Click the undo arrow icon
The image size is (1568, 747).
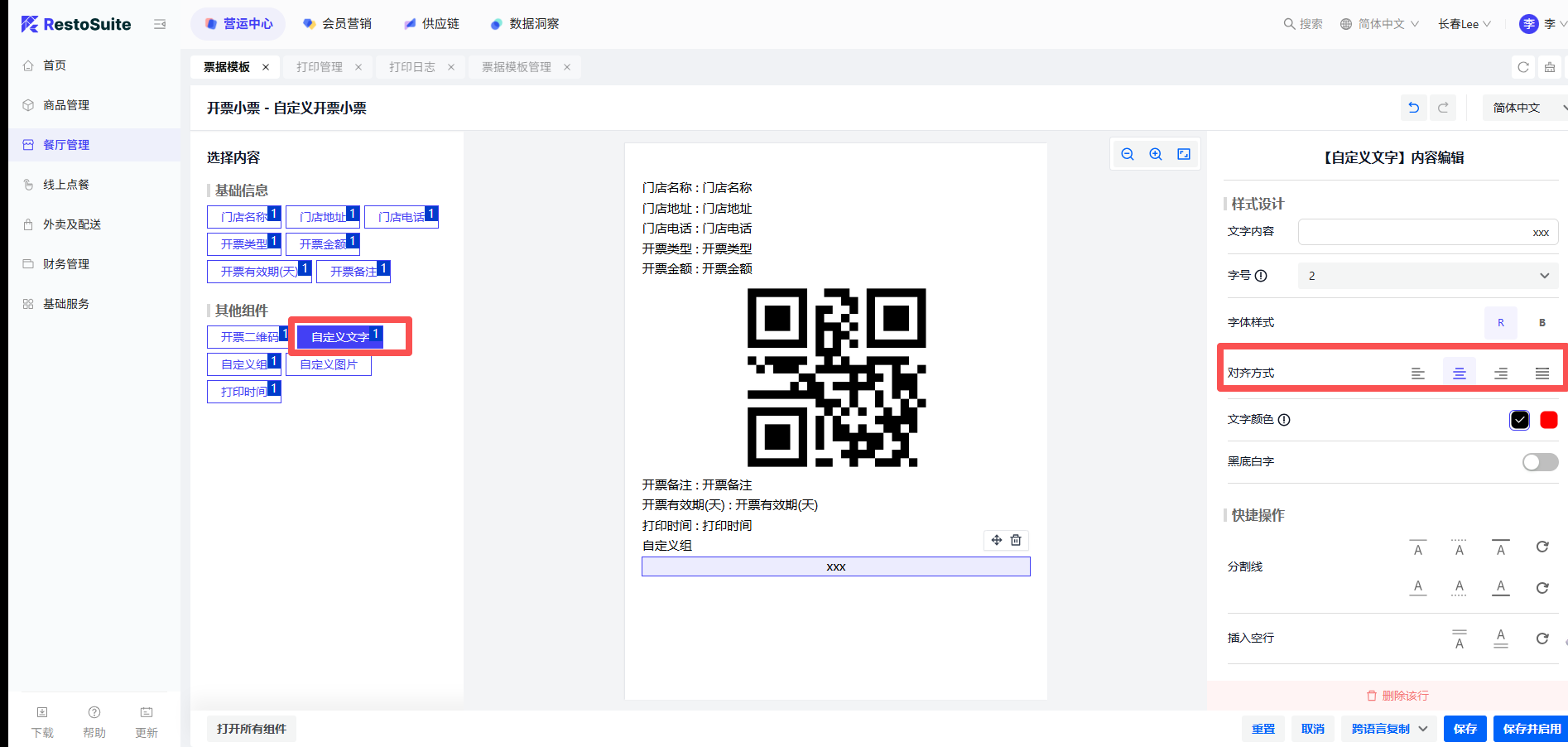point(1414,108)
